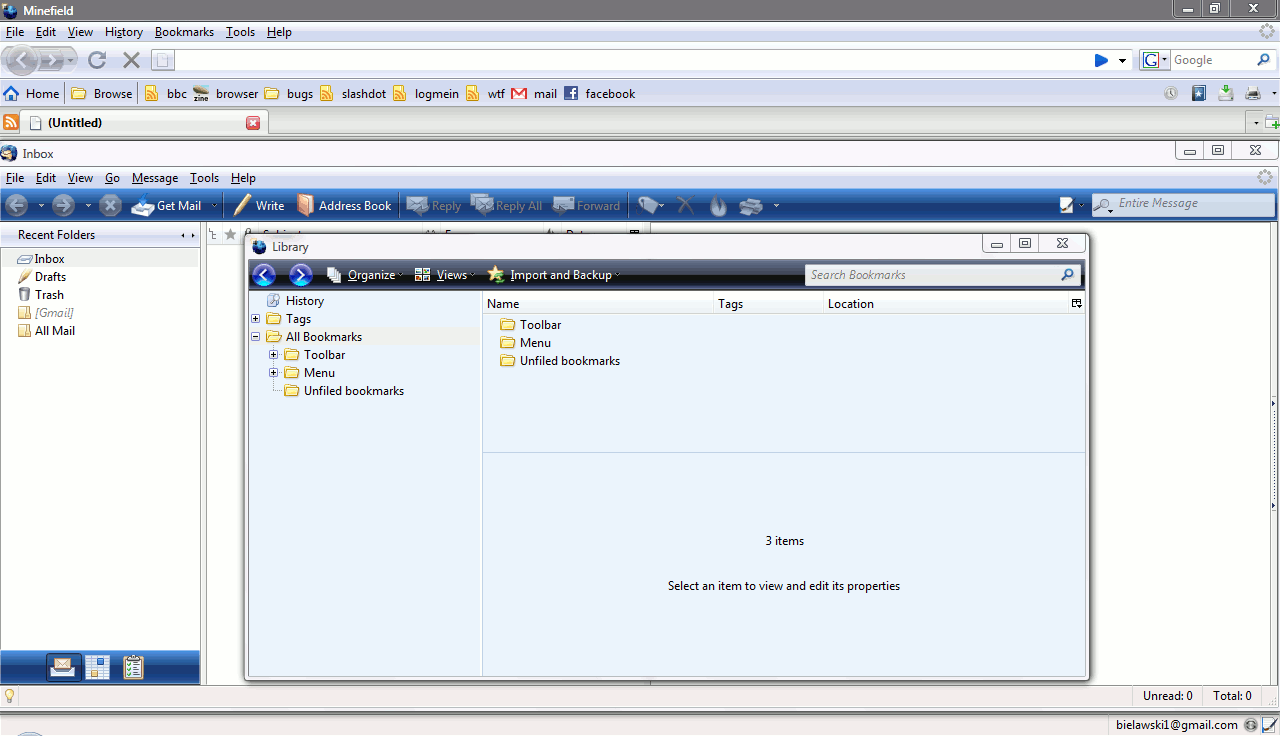The width and height of the screenshot is (1280, 736).
Task: Click the Delete message X icon
Action: pos(685,205)
